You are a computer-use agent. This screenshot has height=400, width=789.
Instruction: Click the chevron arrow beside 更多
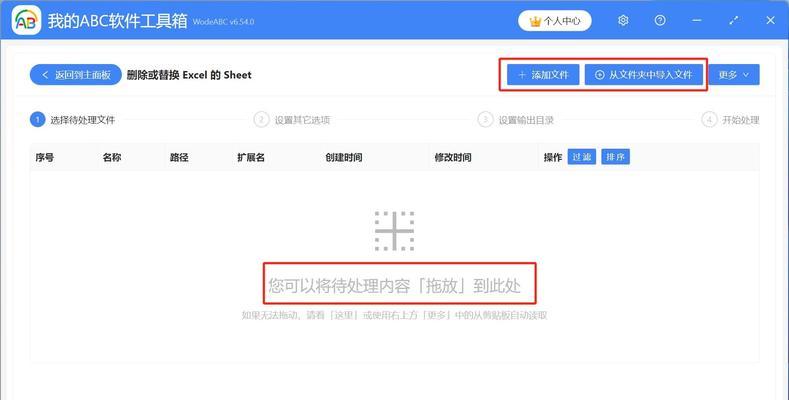click(x=746, y=75)
